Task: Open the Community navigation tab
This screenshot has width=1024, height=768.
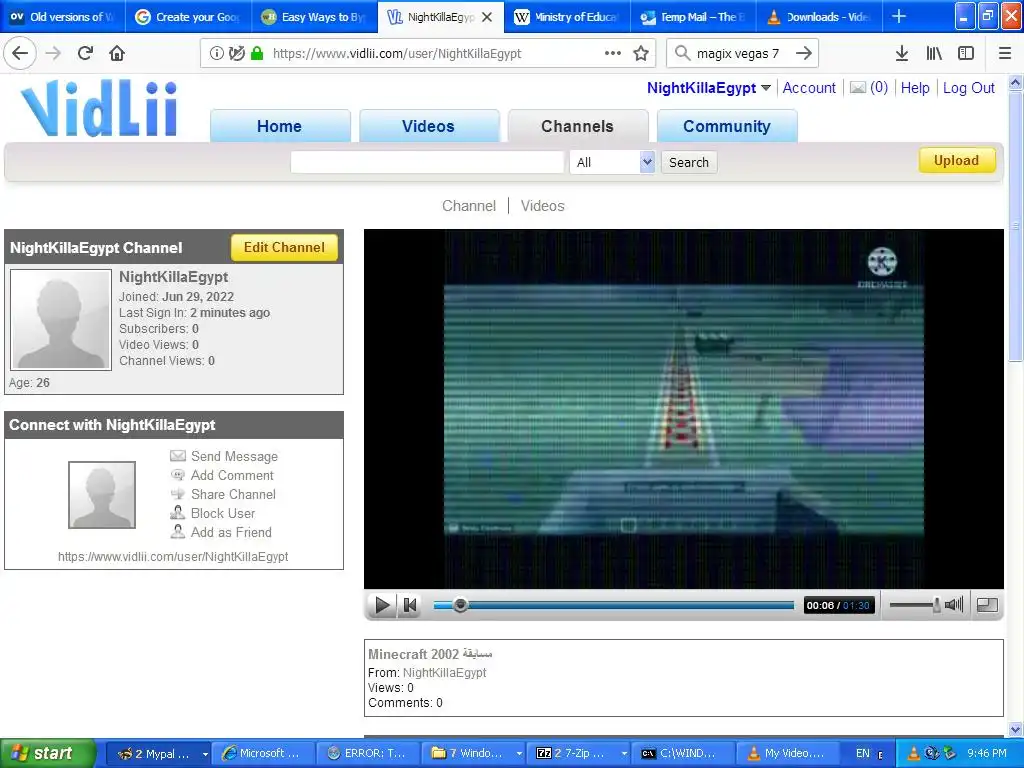Action: pos(727,126)
